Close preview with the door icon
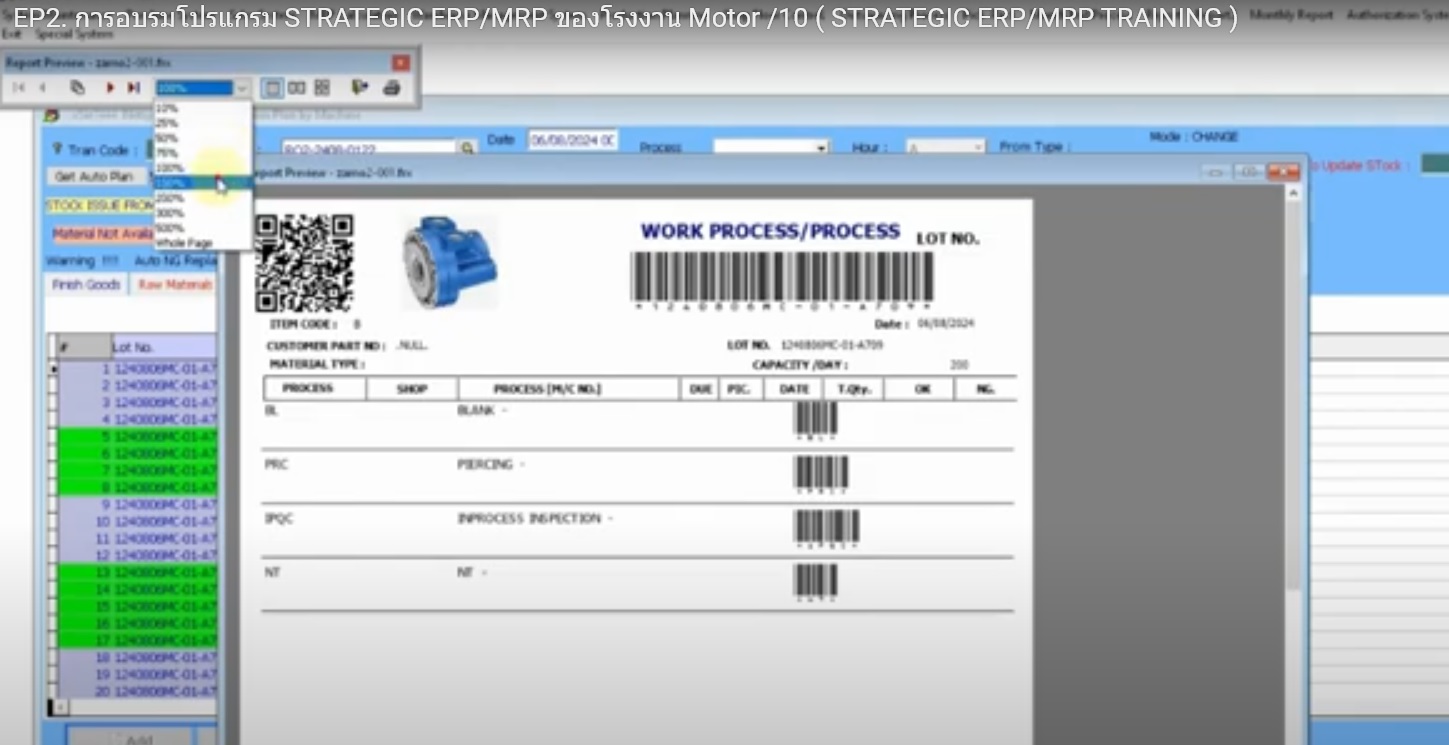The height and width of the screenshot is (745, 1449). pyautogui.click(x=360, y=88)
